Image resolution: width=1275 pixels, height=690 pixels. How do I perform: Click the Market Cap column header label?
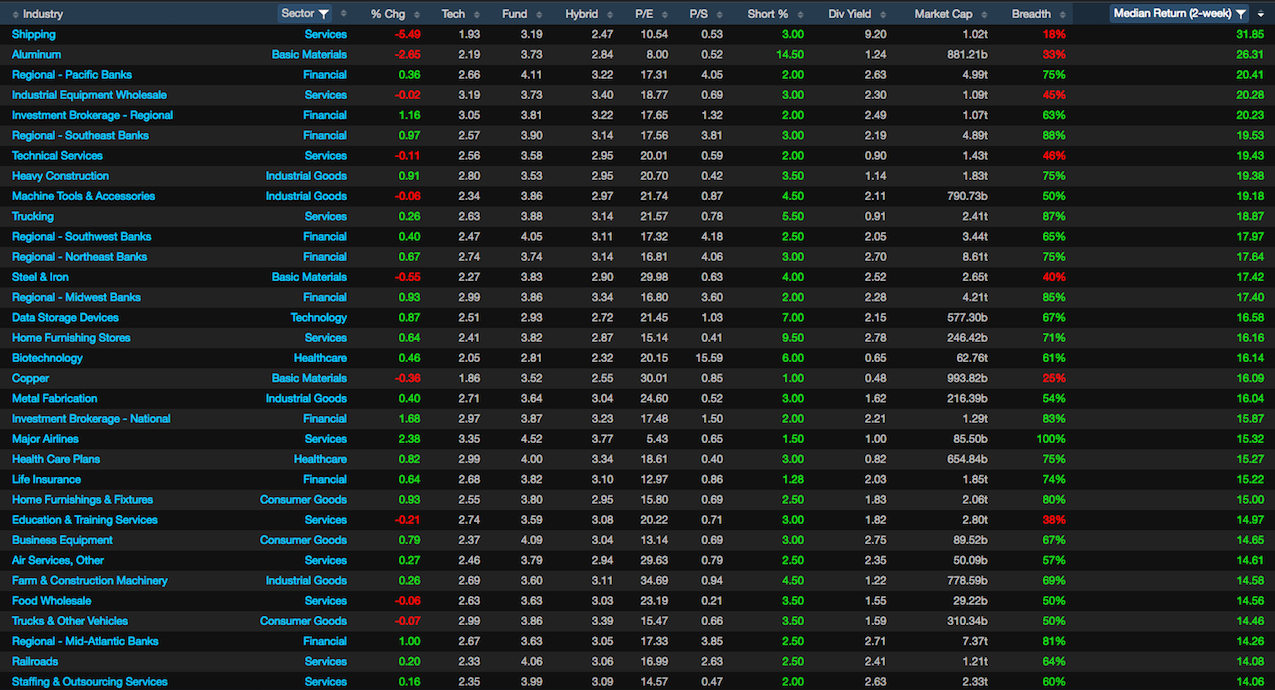(944, 14)
